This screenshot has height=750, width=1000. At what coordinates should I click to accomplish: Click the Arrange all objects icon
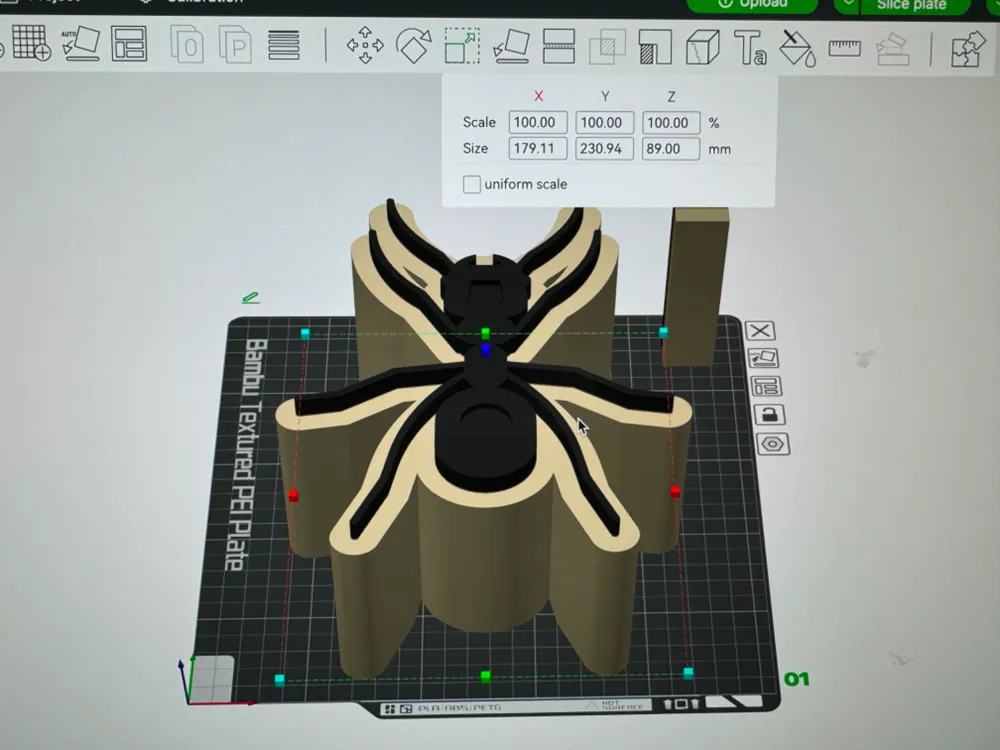pyautogui.click(x=129, y=43)
